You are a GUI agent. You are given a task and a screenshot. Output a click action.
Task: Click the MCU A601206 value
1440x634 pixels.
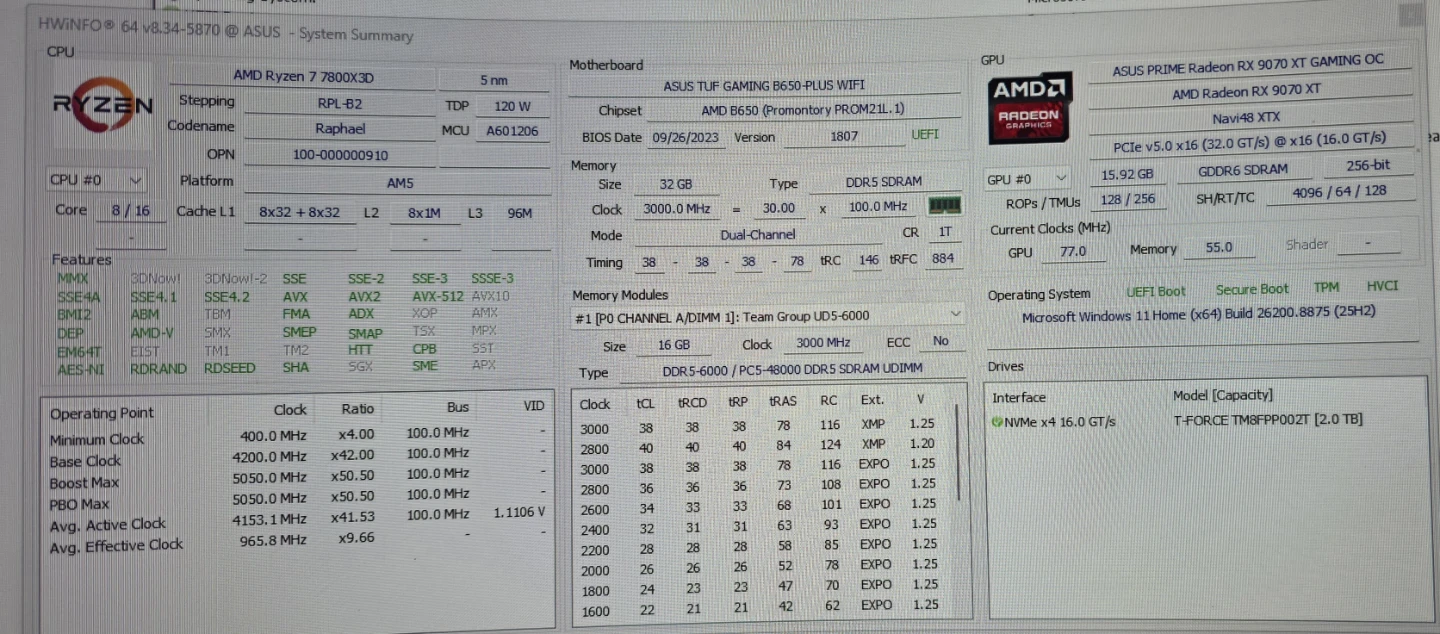(512, 131)
